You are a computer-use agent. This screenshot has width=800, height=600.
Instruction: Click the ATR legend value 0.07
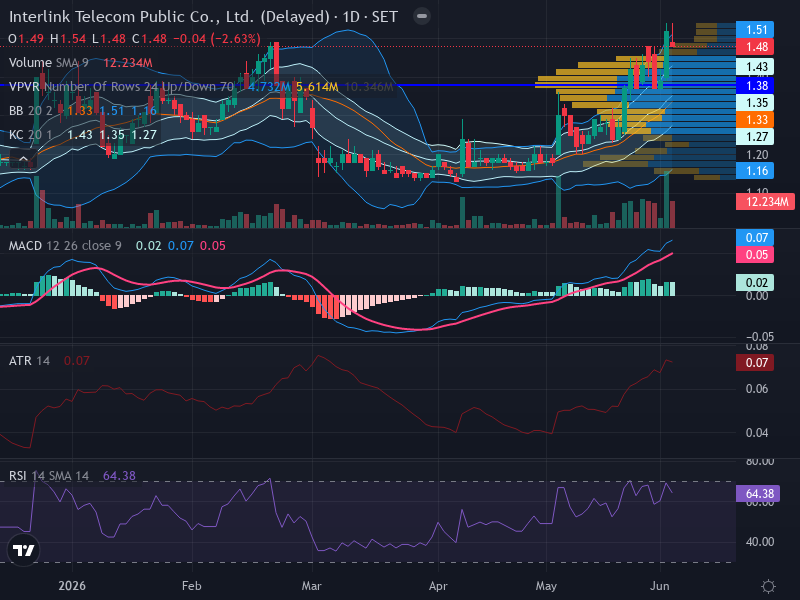click(x=77, y=361)
